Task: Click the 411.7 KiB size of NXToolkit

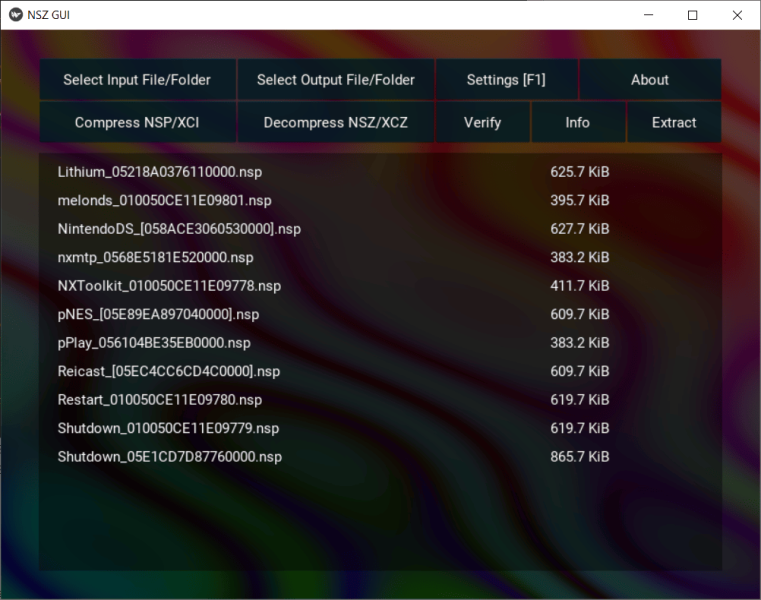Action: (x=579, y=286)
